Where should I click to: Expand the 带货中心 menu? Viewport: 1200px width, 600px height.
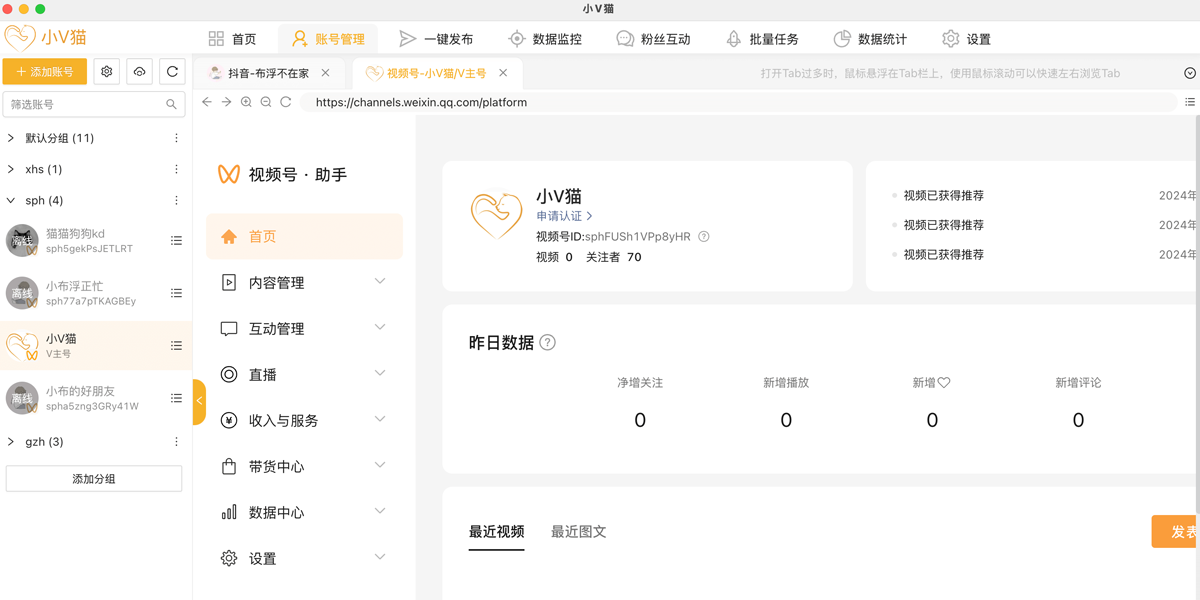tap(304, 467)
